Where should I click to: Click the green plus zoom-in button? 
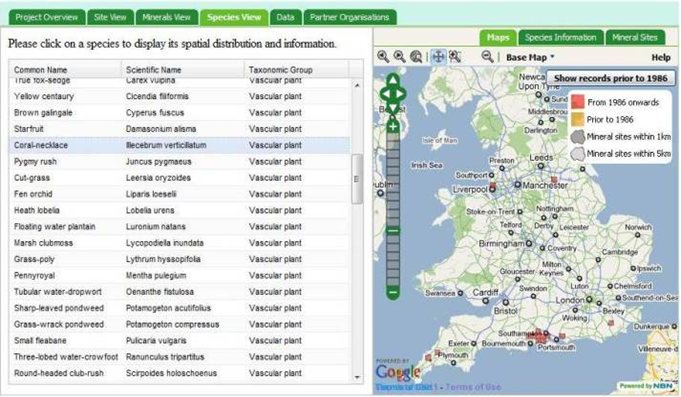click(x=393, y=127)
